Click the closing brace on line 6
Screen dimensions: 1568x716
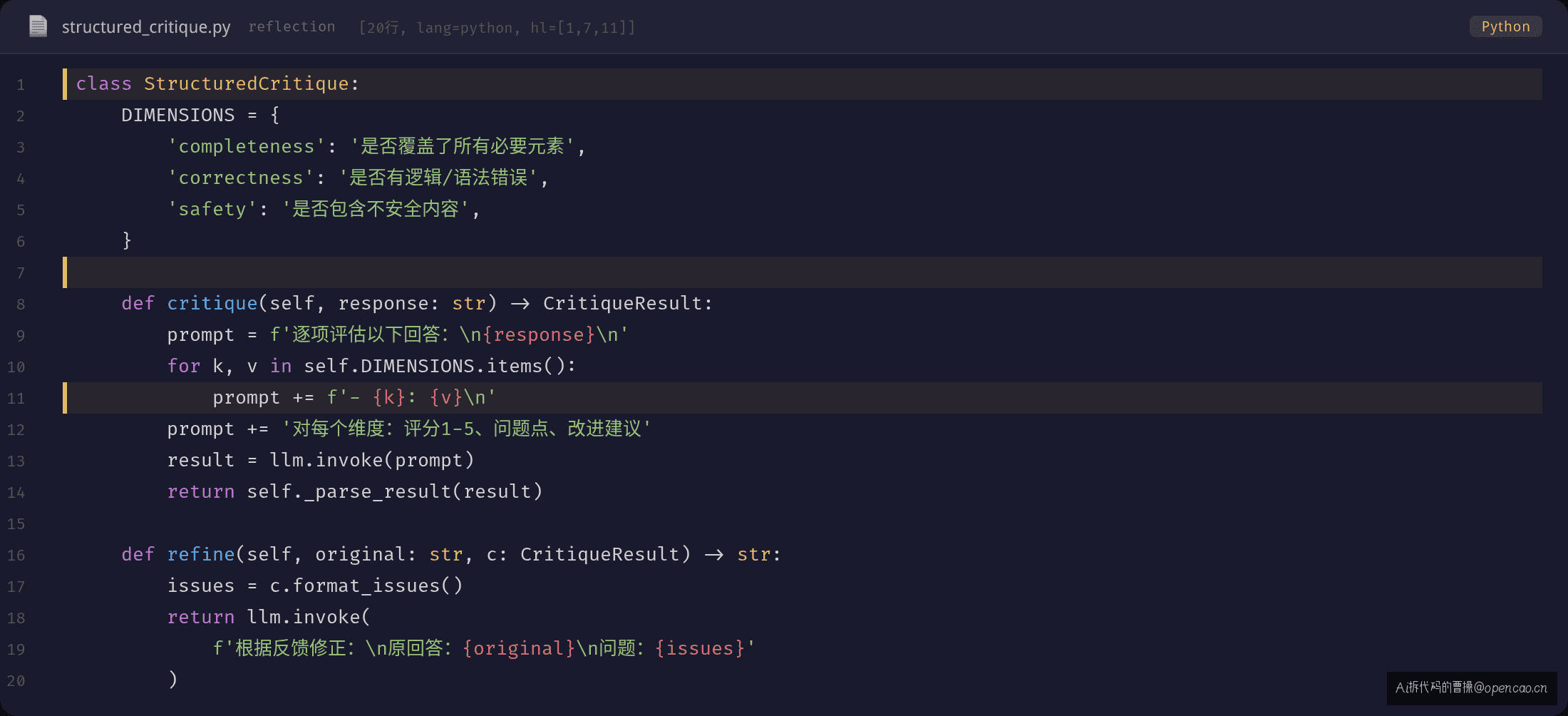click(127, 240)
